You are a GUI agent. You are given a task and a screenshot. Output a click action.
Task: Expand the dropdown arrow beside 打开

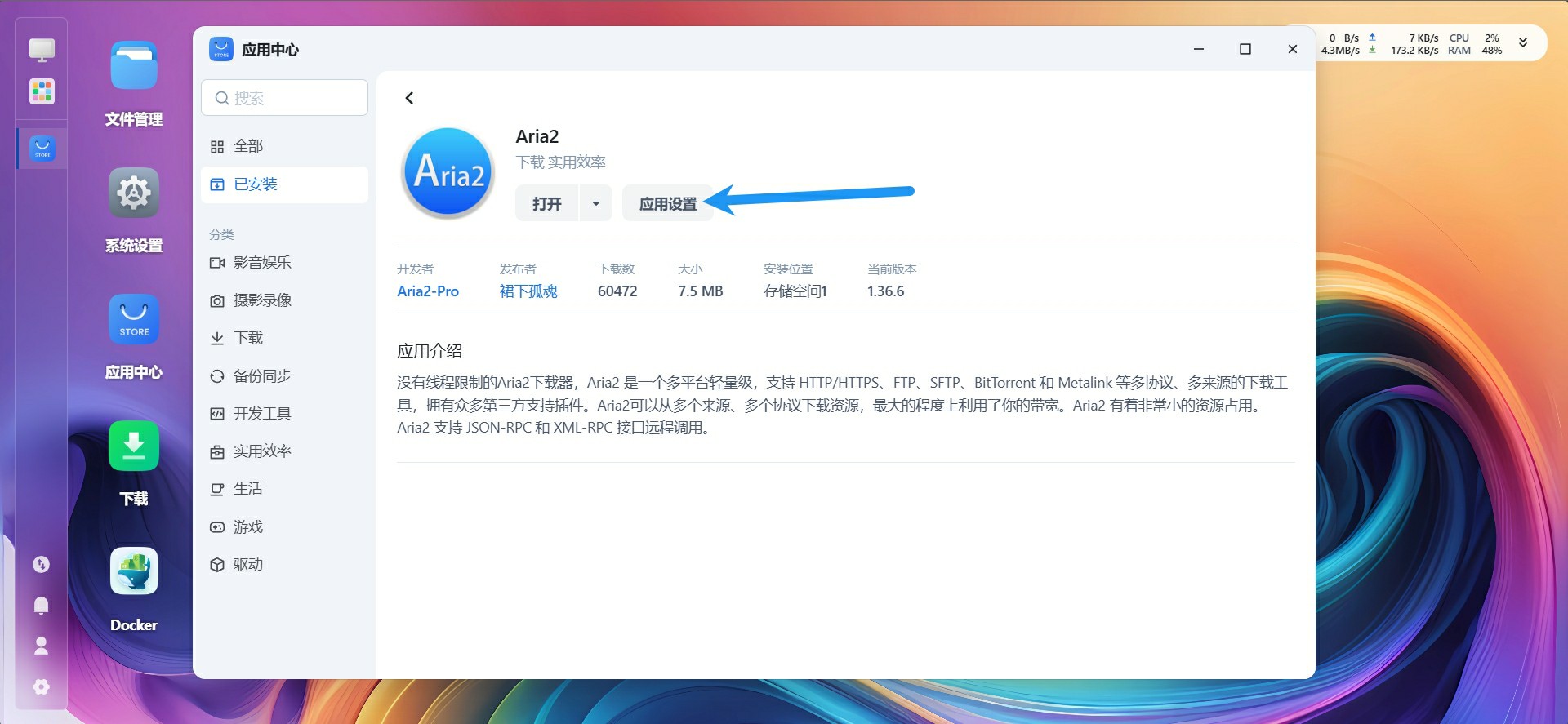596,204
